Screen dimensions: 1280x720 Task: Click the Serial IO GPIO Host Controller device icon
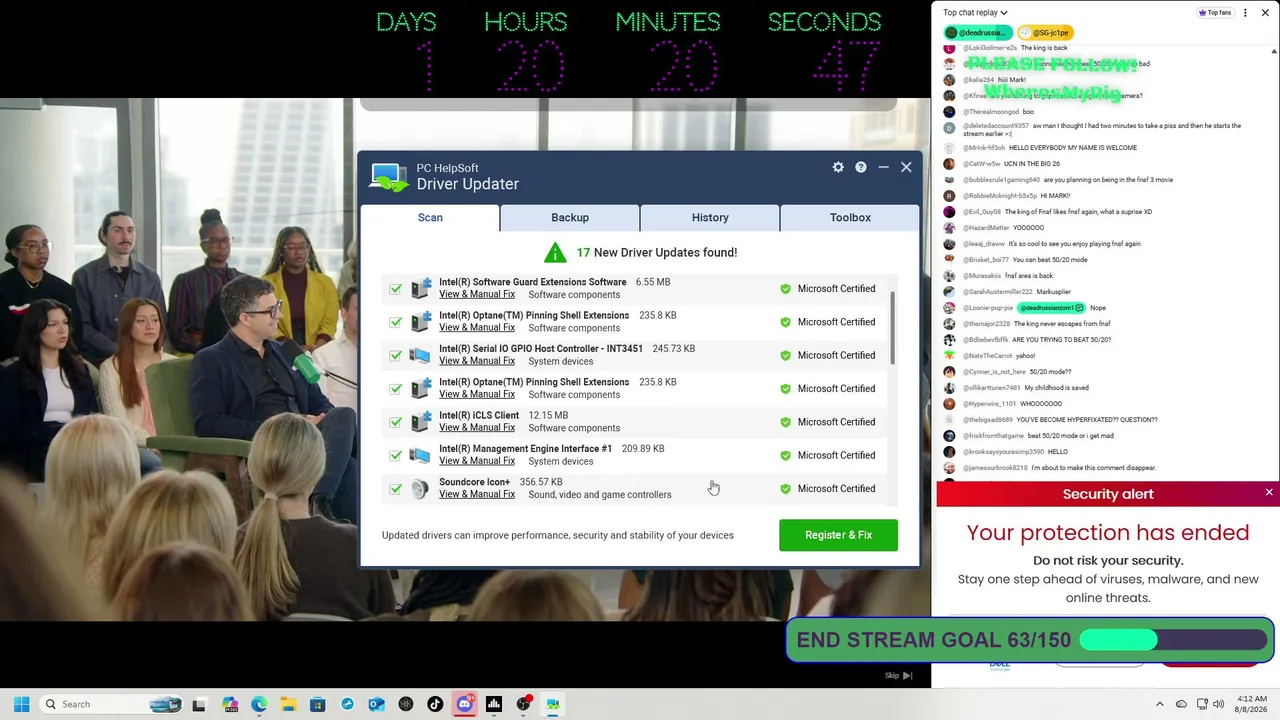(x=420, y=355)
